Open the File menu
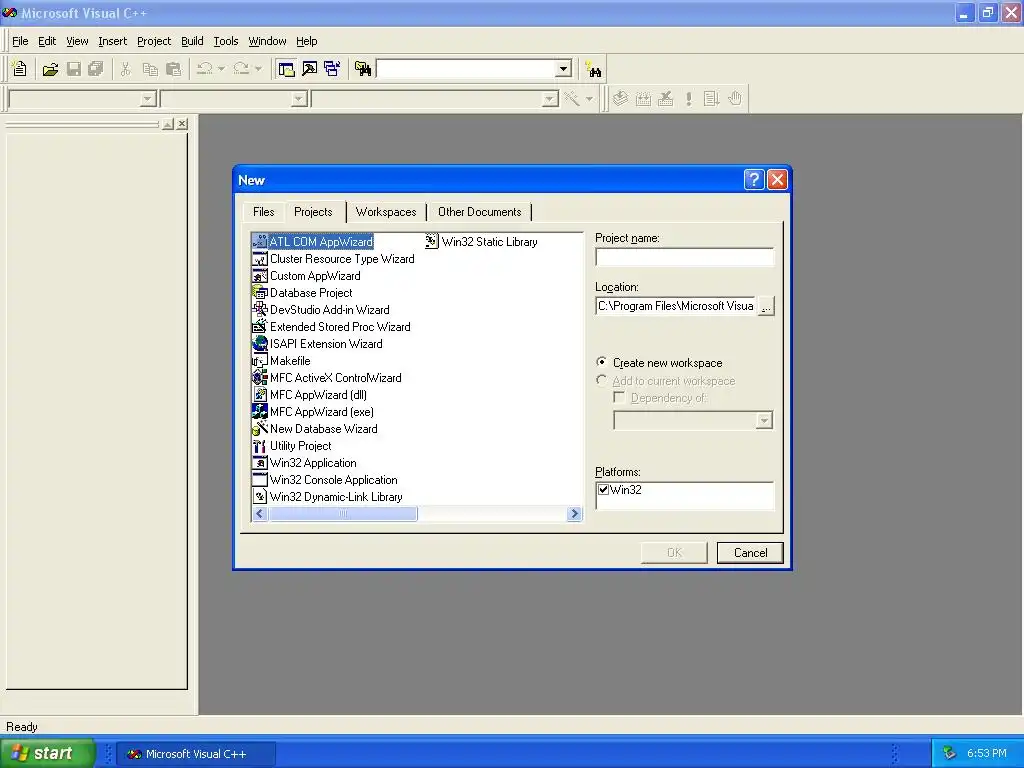Image resolution: width=1024 pixels, height=768 pixels. 20,41
